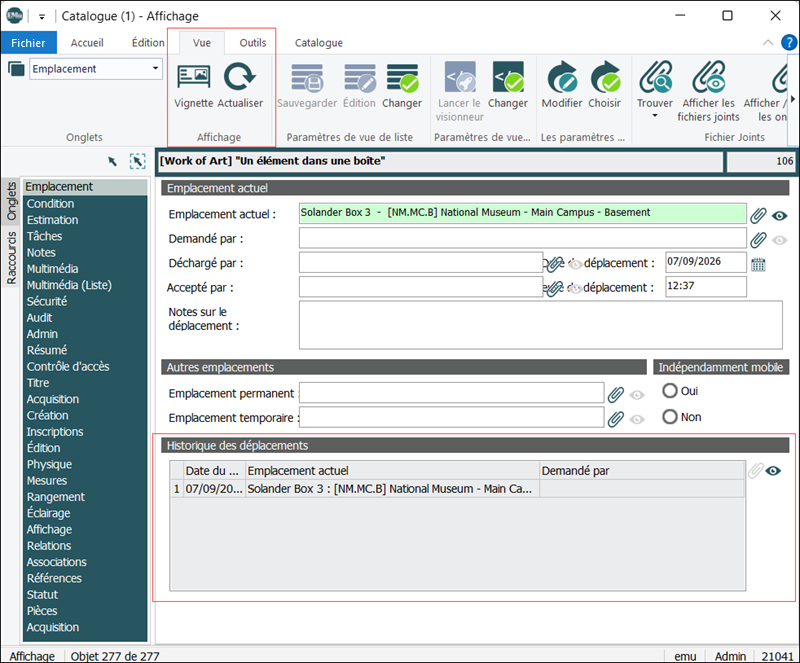The height and width of the screenshot is (663, 800).
Task: Open the Sécurité tab in sidebar
Action: (x=47, y=302)
